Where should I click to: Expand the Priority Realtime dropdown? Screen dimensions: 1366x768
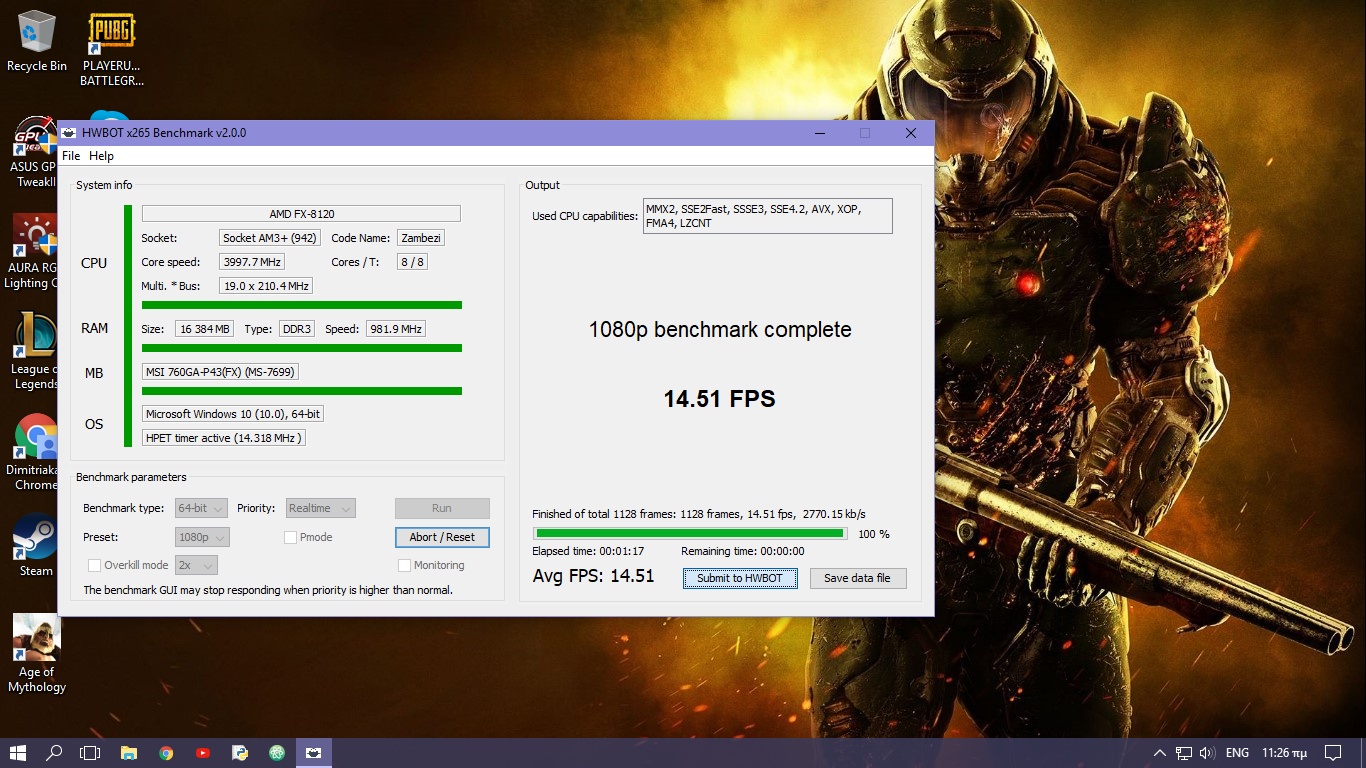tap(320, 508)
